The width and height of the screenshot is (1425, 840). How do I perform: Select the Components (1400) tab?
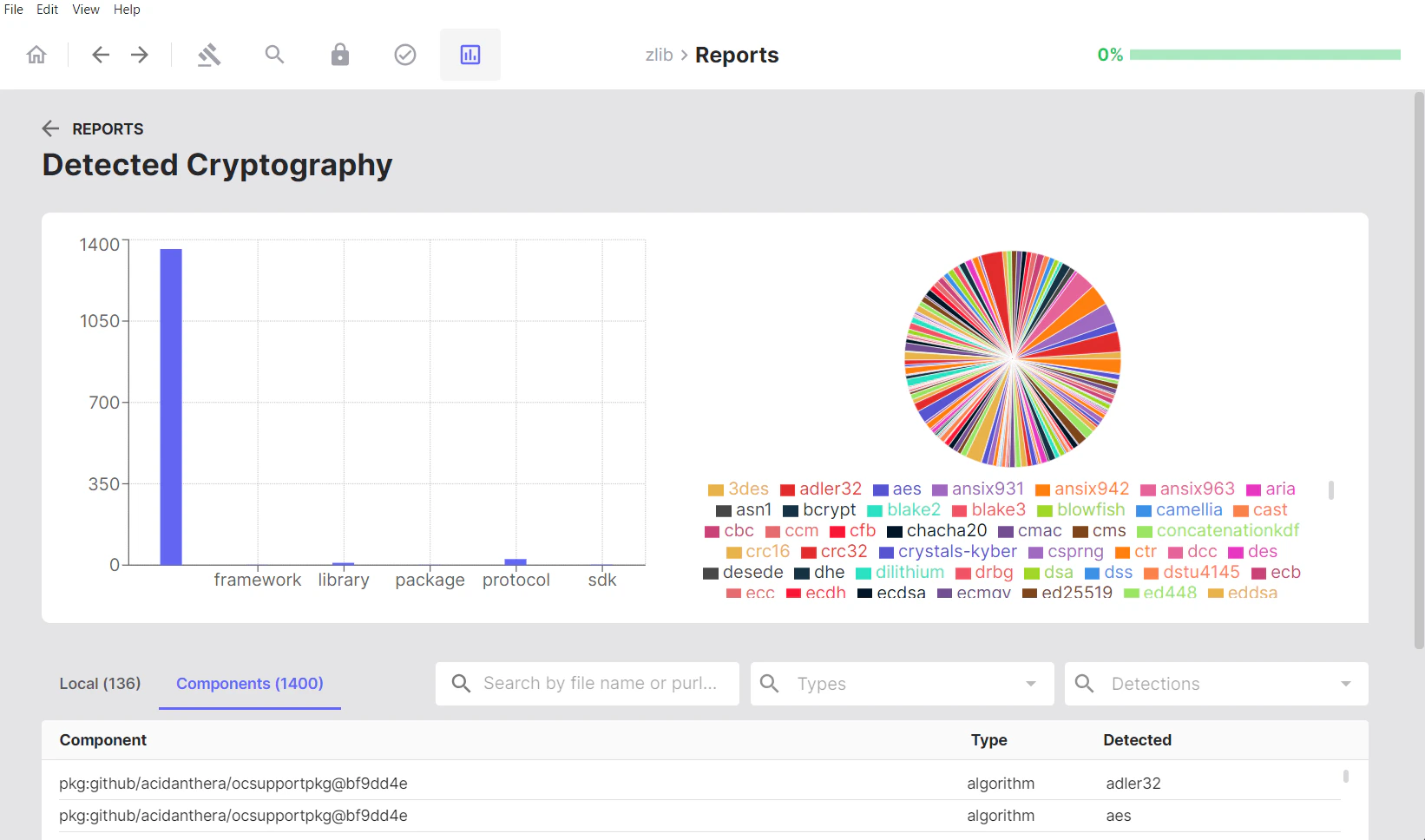[x=250, y=684]
